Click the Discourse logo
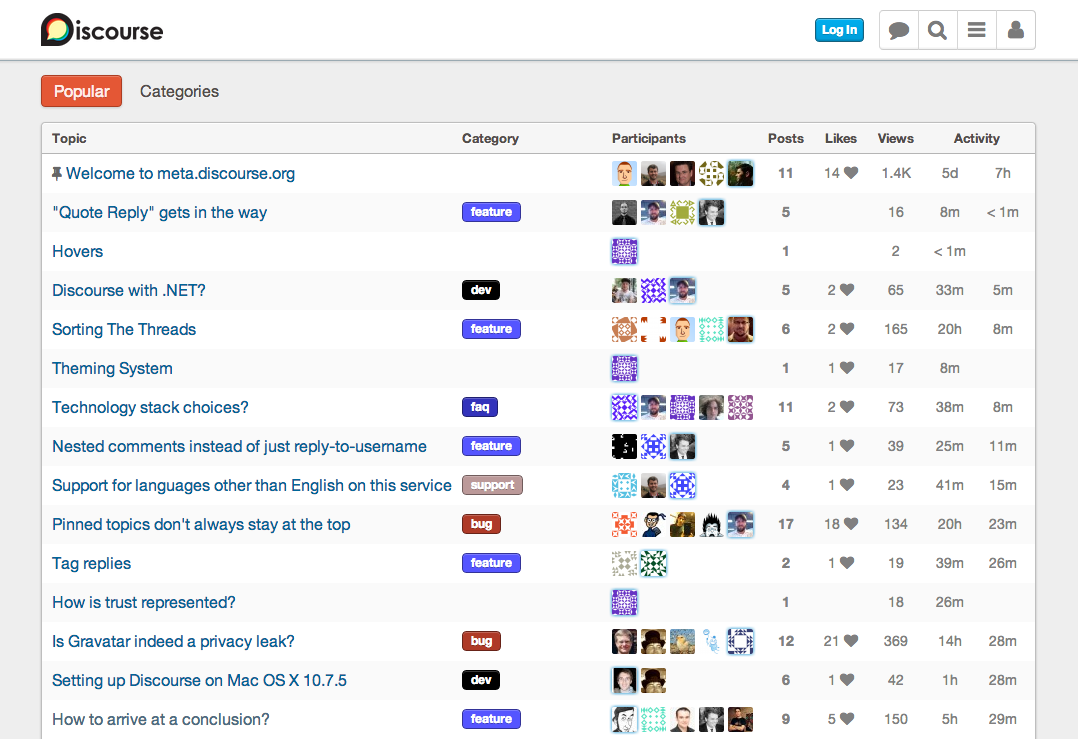1078x739 pixels. [x=102, y=30]
